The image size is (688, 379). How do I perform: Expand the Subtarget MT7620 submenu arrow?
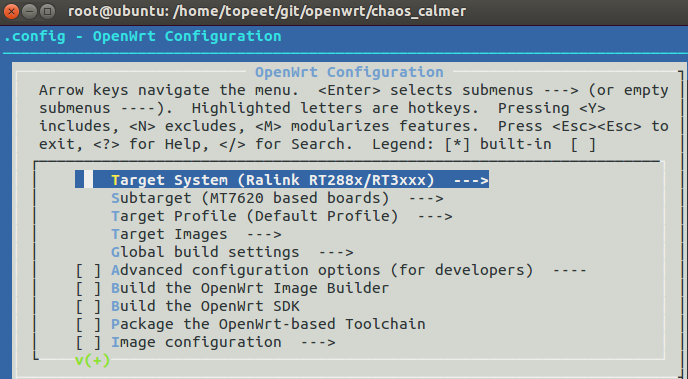426,198
